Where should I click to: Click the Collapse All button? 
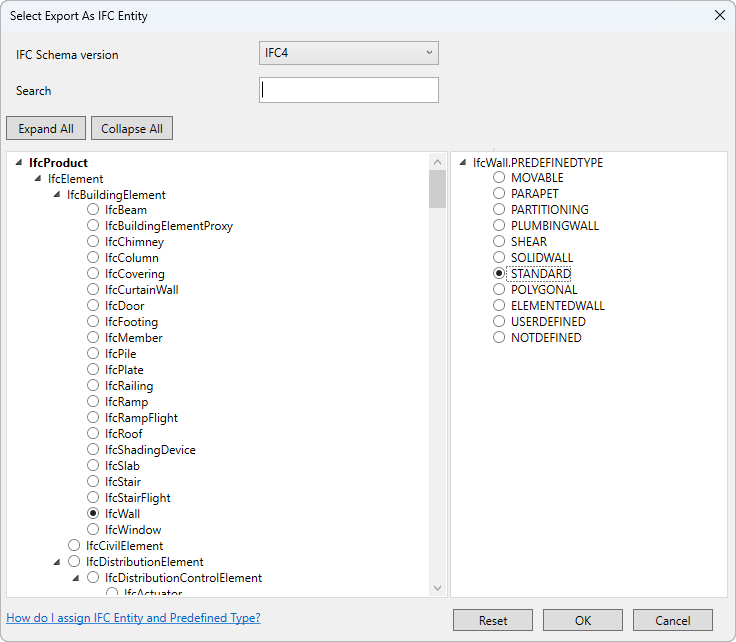point(132,128)
